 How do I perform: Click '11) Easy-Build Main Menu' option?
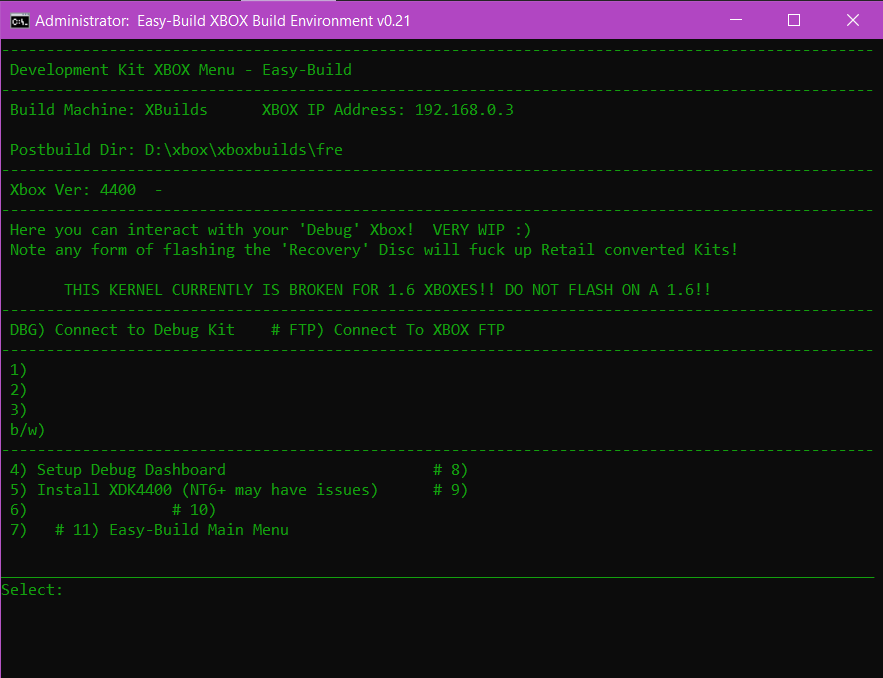coord(181,530)
